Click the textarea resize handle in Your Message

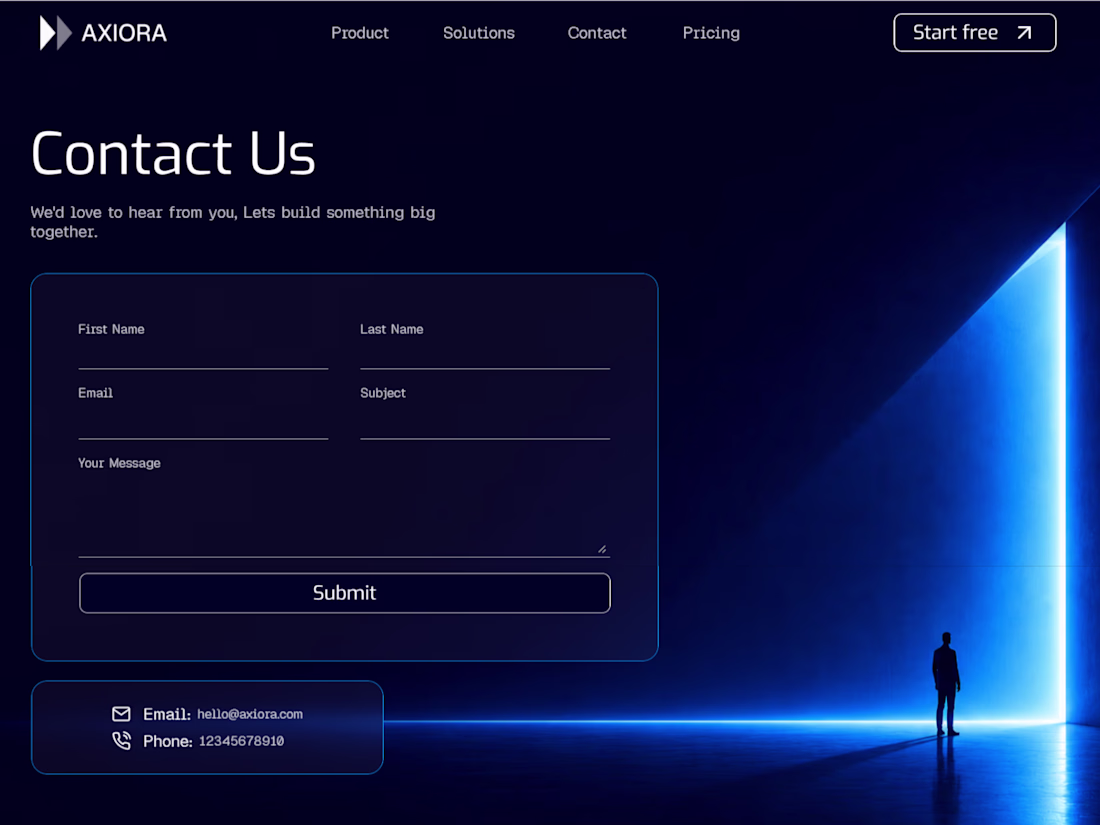point(602,549)
